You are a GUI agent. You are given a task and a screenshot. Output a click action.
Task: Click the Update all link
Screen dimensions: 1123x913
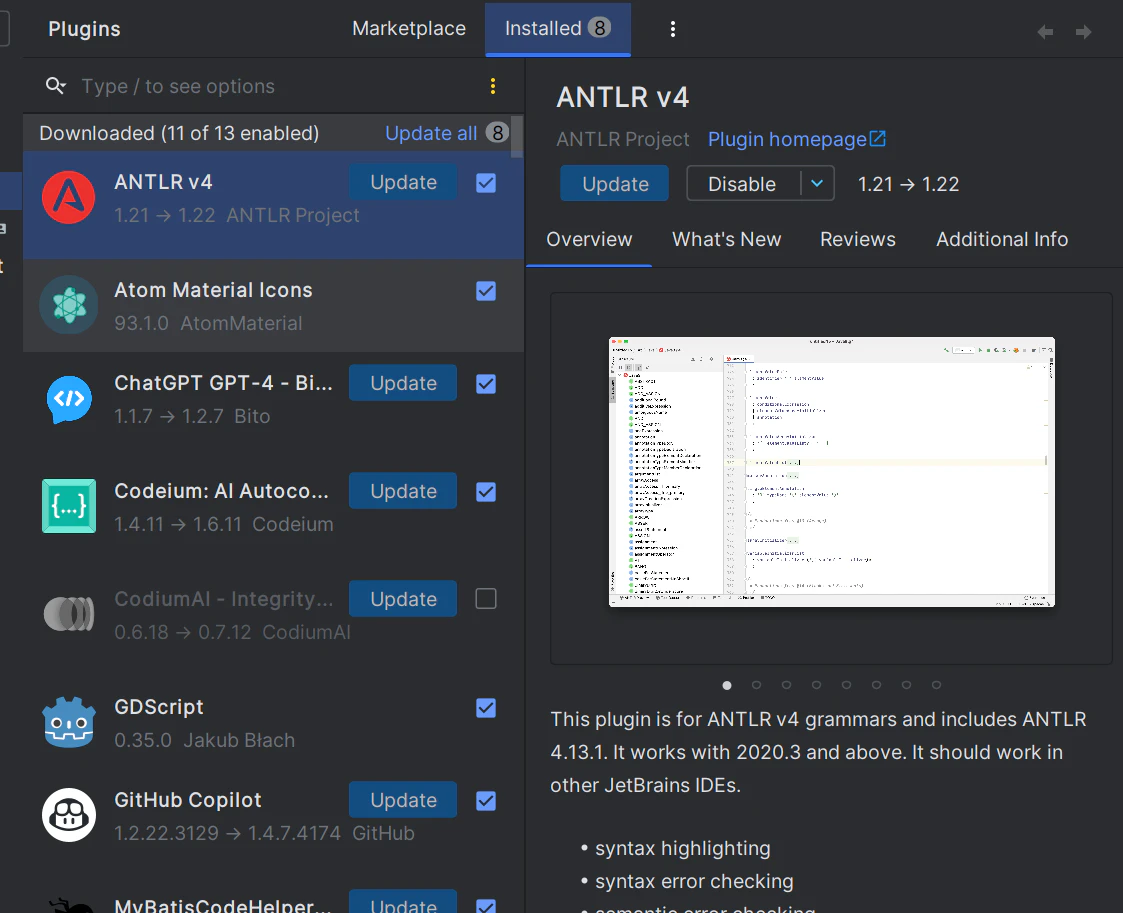coord(430,133)
